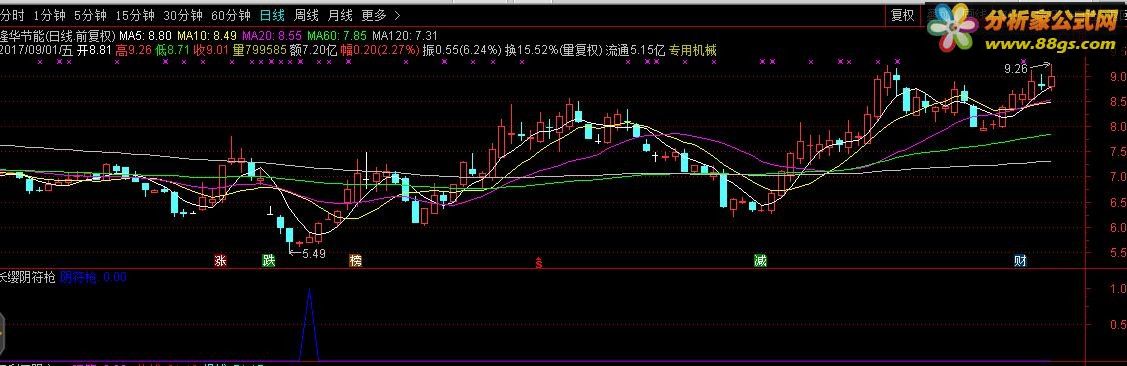Click the red dollar sign marker

(x=539, y=262)
